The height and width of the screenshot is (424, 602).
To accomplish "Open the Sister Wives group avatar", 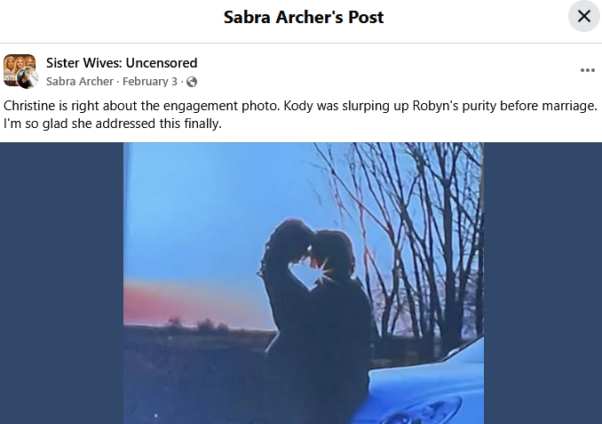I will coord(19,67).
